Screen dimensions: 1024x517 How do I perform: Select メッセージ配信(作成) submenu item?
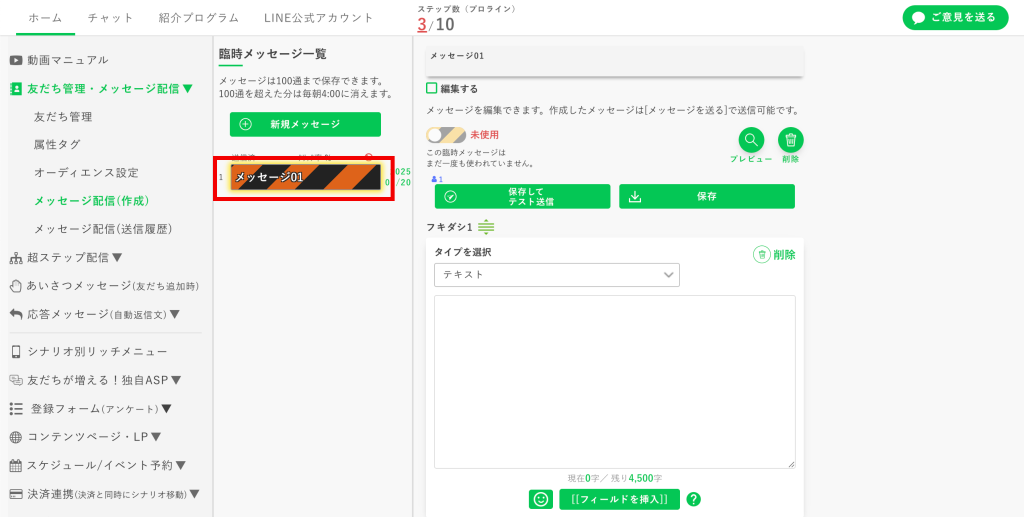click(92, 201)
